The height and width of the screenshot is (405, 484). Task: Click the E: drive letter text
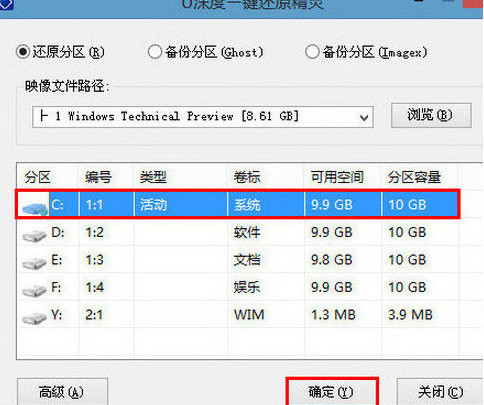click(57, 260)
